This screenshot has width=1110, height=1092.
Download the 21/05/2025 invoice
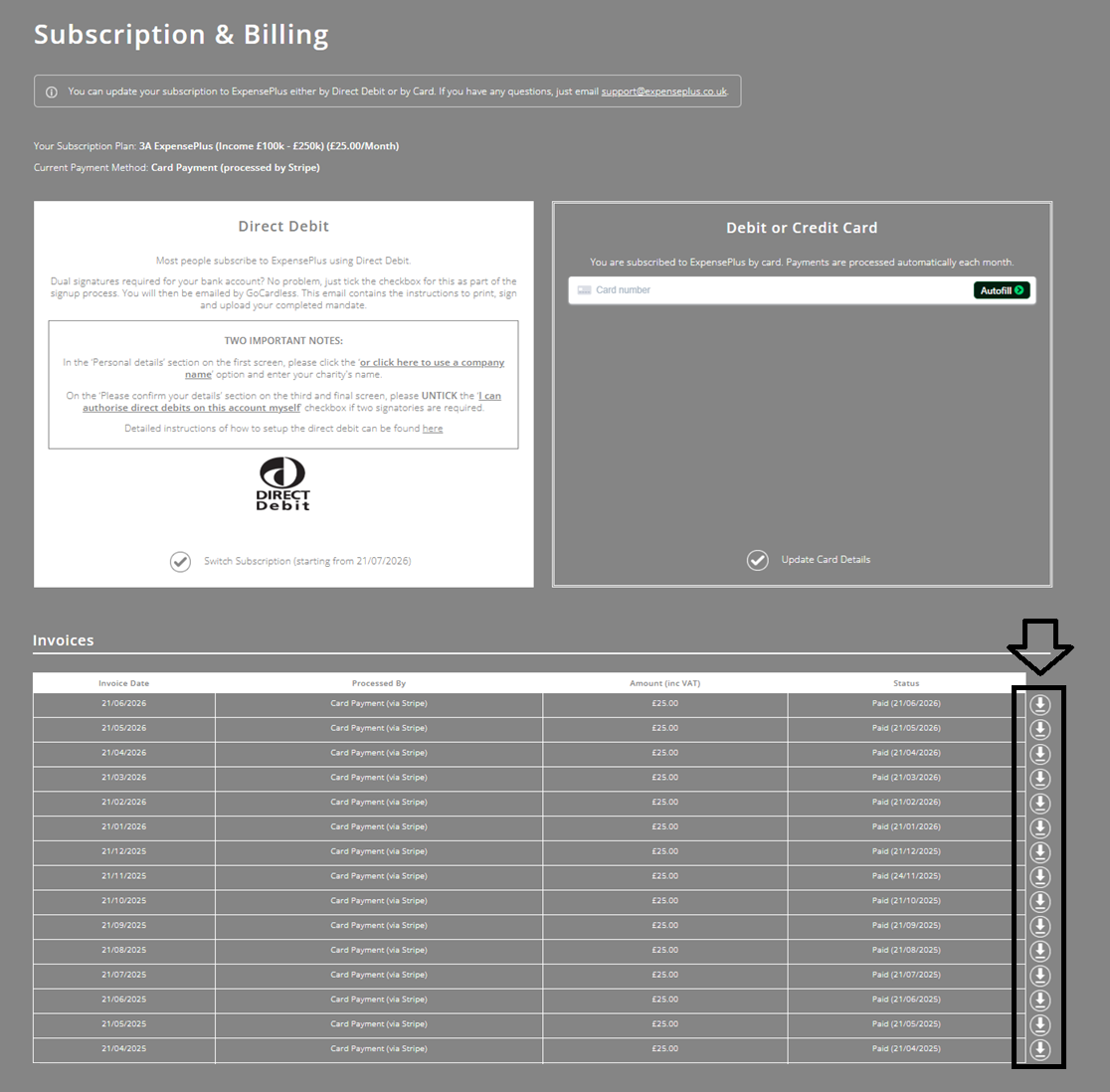pyautogui.click(x=1039, y=1024)
